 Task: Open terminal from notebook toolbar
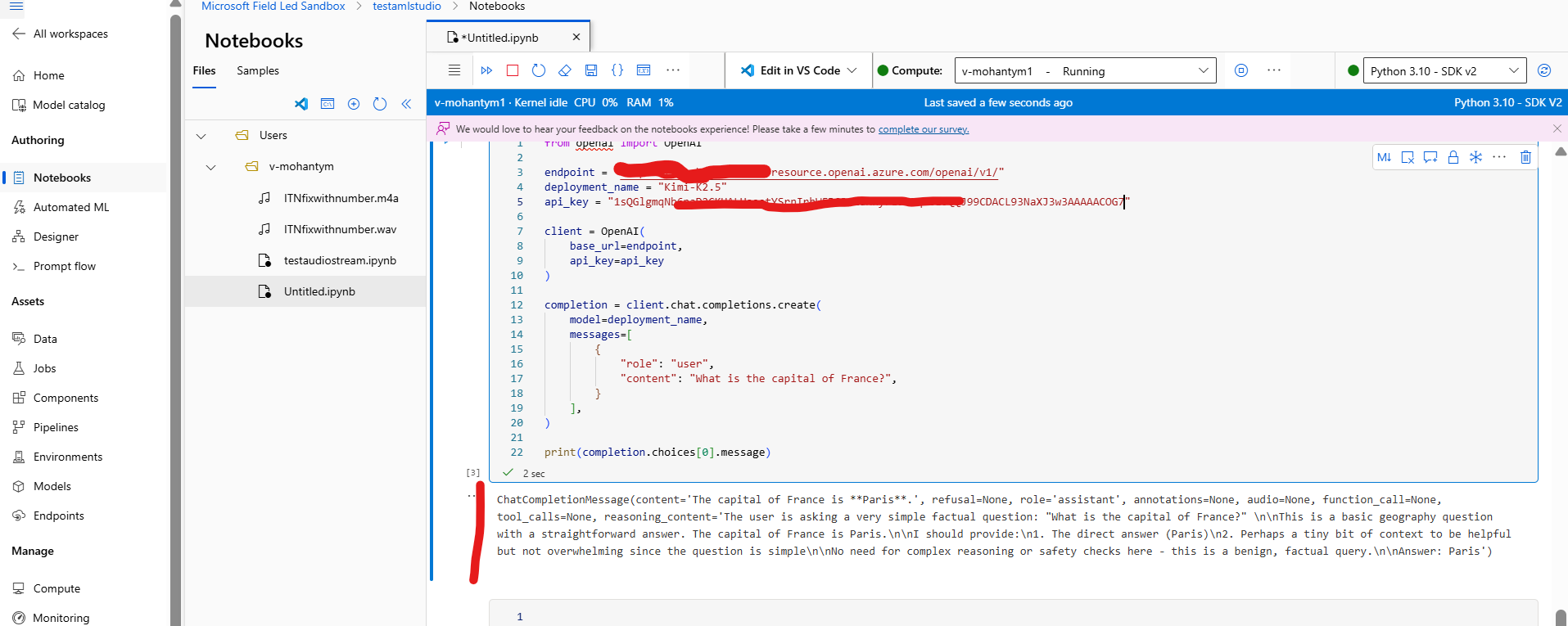coord(644,70)
